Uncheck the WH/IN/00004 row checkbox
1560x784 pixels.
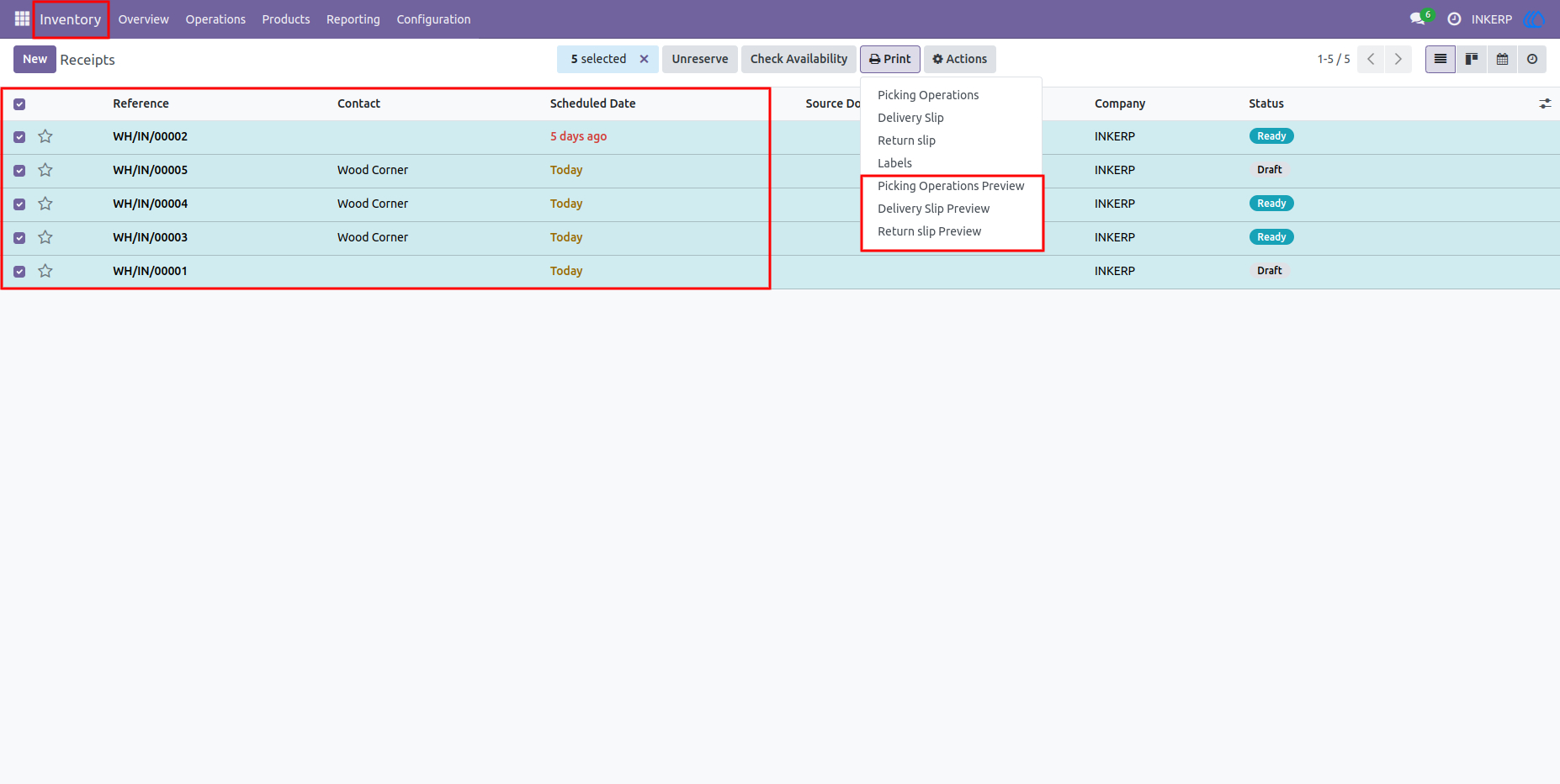pyautogui.click(x=19, y=204)
